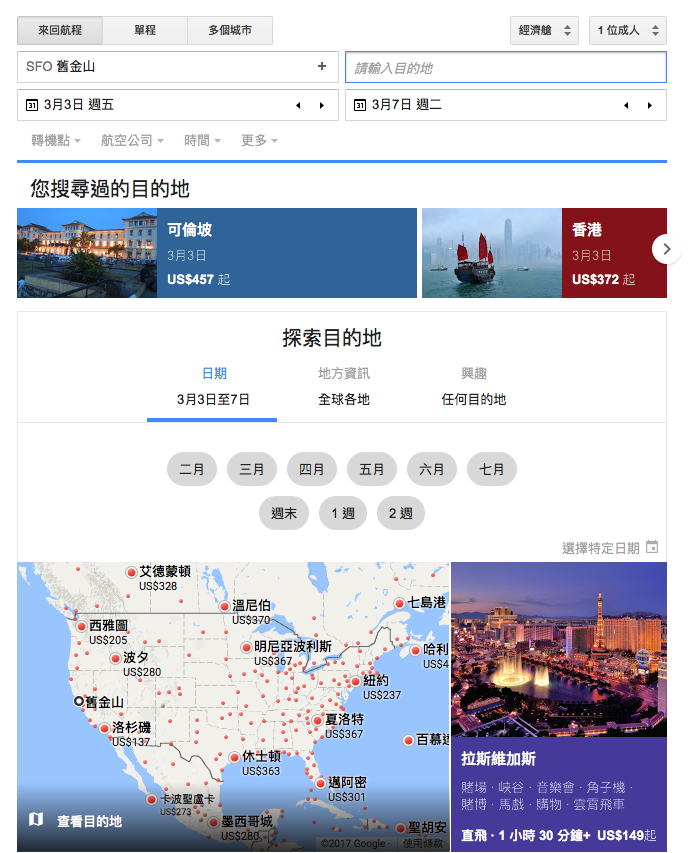
Task: Open the 使用條款 terms link
Action: [423, 843]
